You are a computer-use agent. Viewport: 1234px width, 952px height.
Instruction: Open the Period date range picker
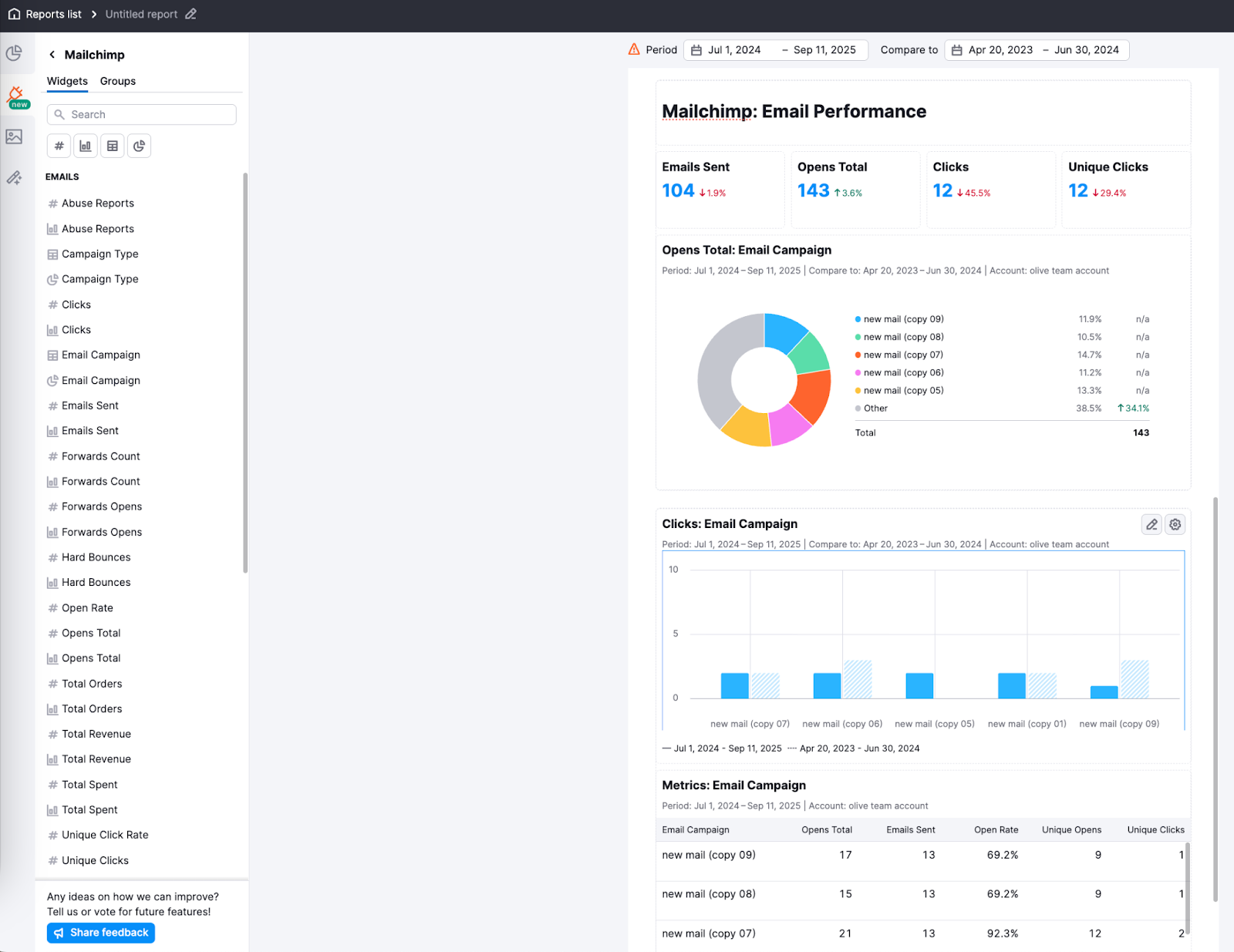(775, 49)
